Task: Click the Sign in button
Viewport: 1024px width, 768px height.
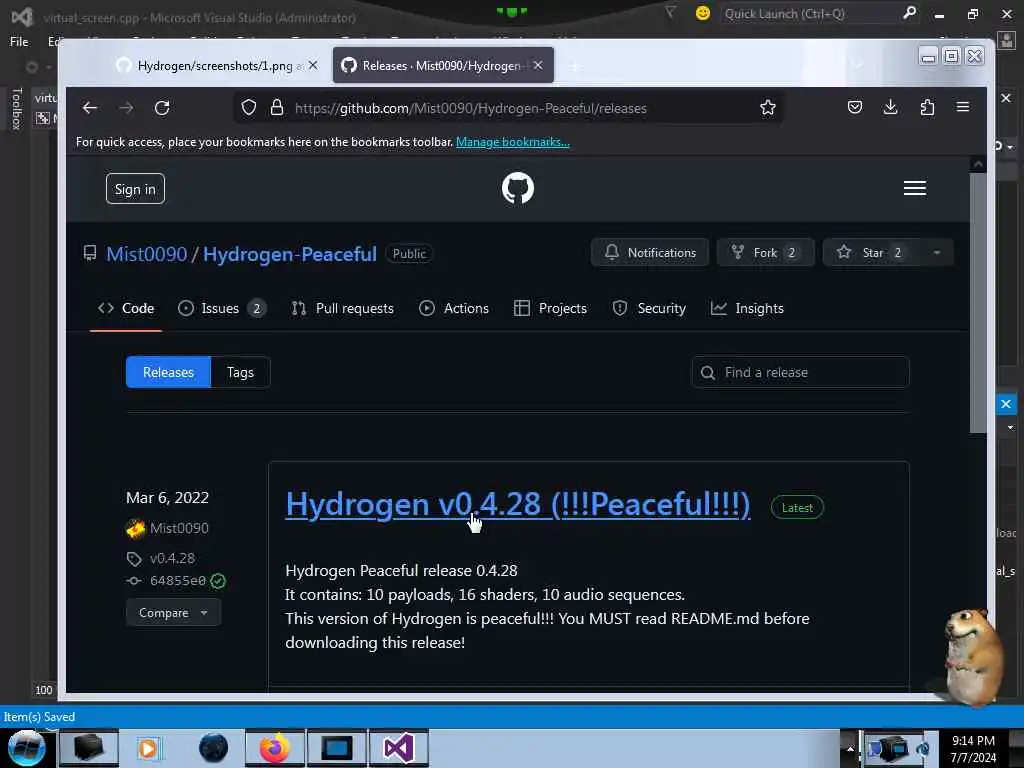Action: (x=135, y=189)
